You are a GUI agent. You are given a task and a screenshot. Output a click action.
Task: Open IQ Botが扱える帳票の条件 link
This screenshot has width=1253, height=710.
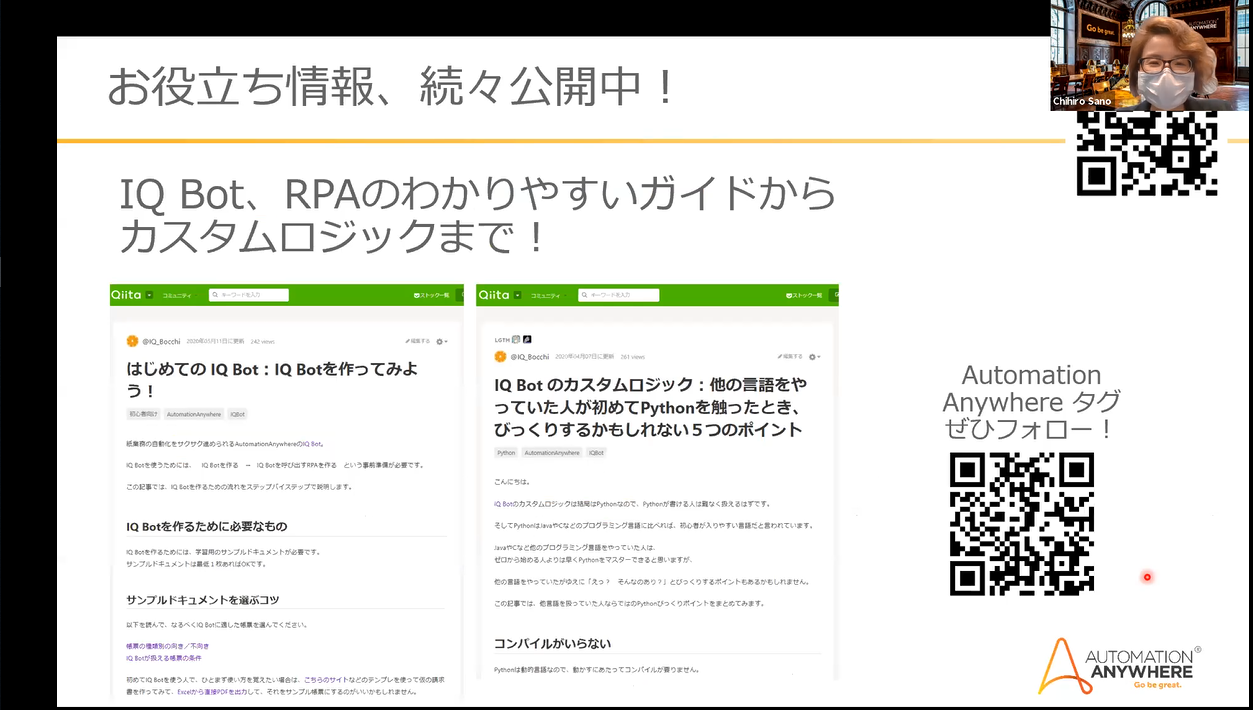(x=164, y=658)
